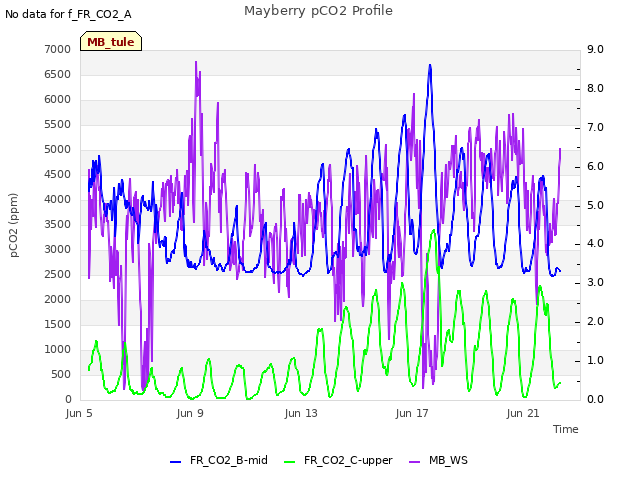Click the 2.0 right axis value

click(595, 321)
